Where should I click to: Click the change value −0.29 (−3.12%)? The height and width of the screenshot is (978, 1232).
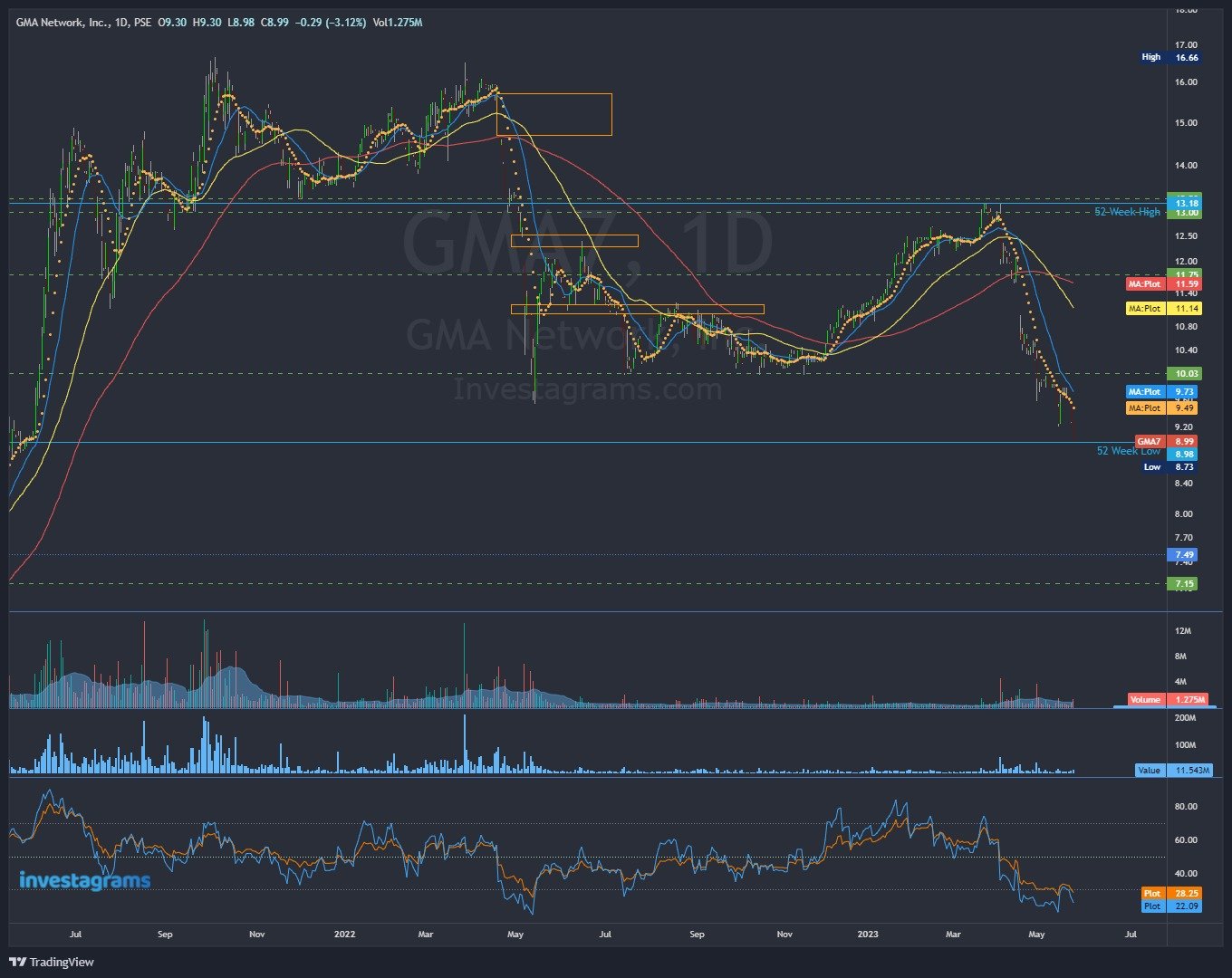331,21
